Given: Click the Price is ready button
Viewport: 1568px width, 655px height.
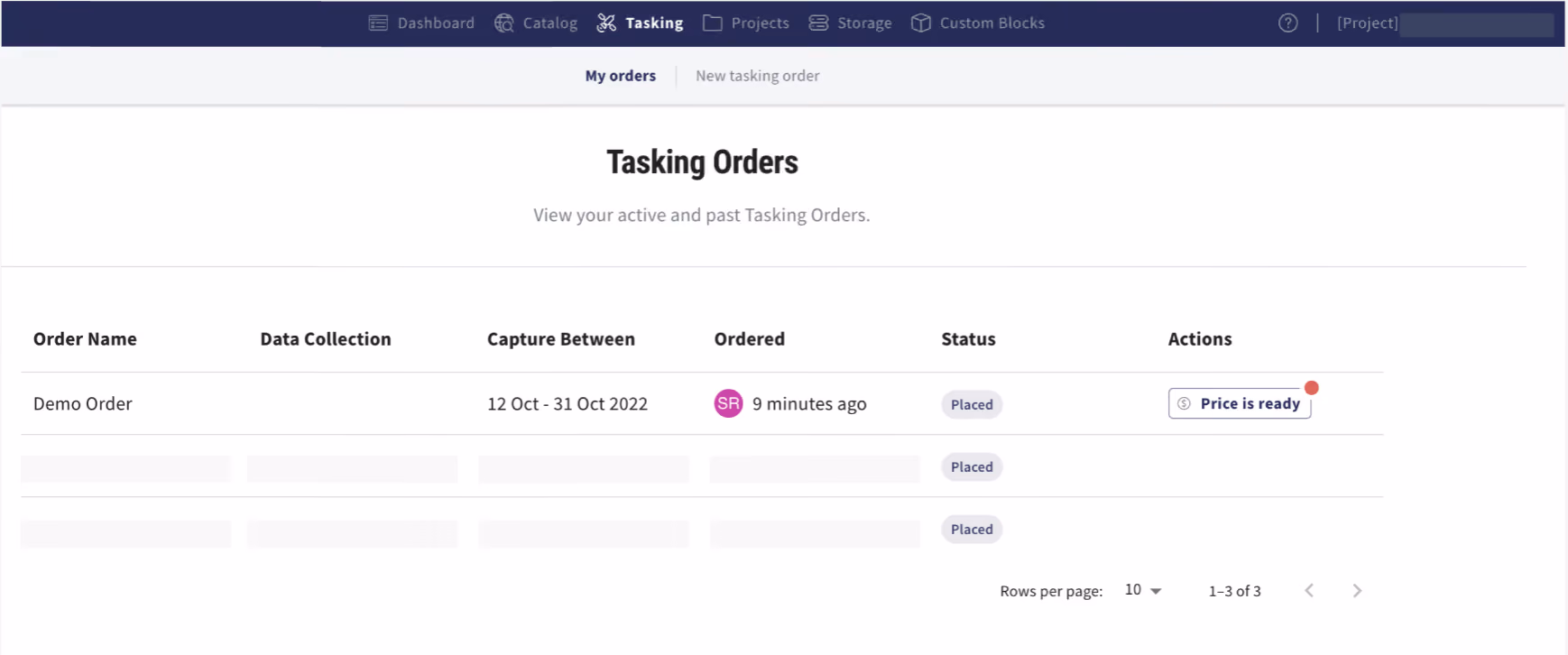Looking at the screenshot, I should click(1240, 403).
